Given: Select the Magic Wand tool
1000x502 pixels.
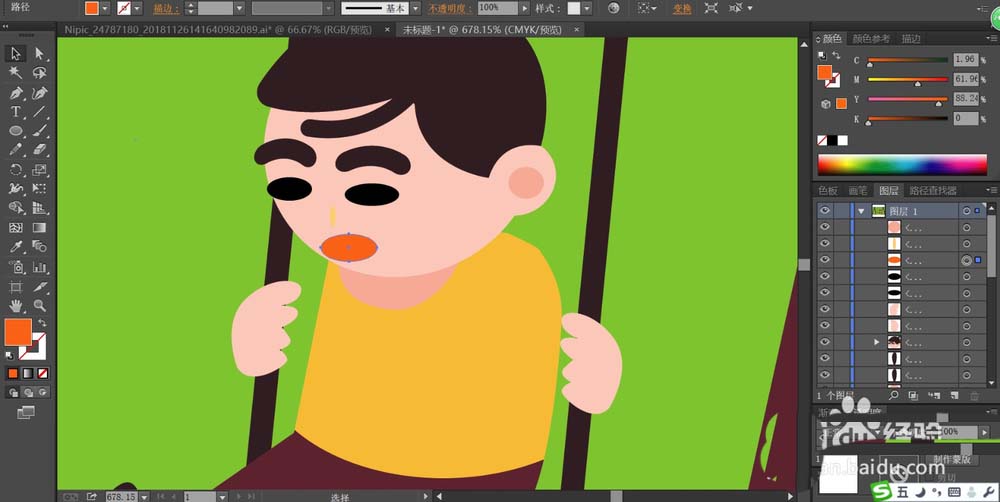Looking at the screenshot, I should (16, 73).
